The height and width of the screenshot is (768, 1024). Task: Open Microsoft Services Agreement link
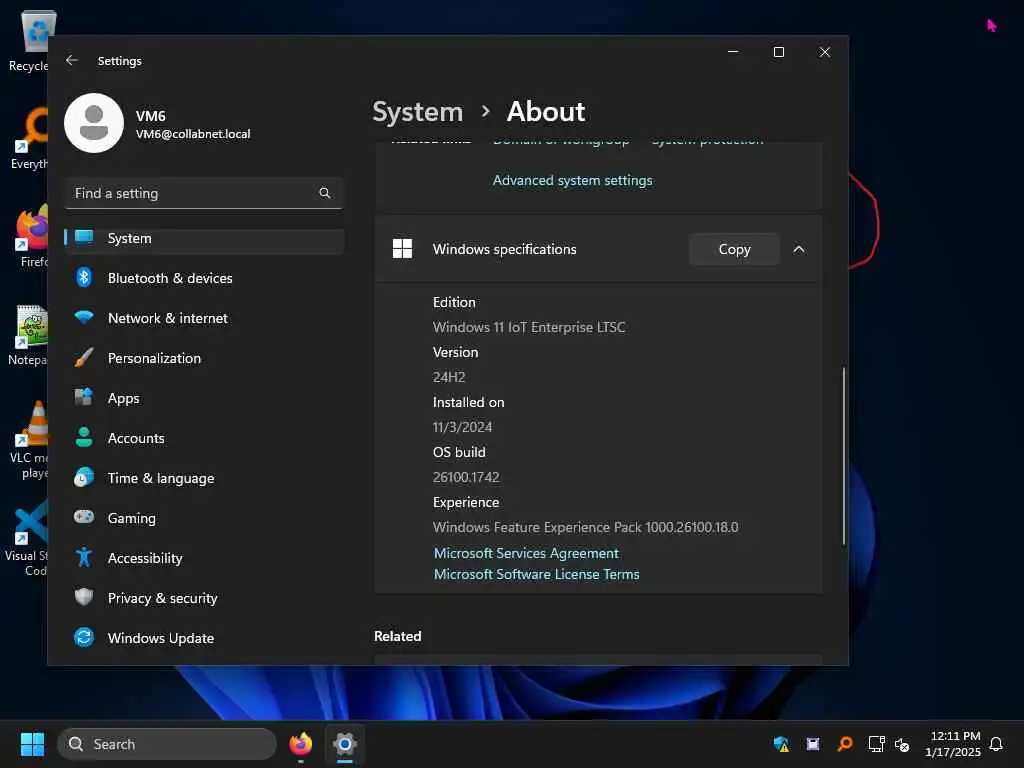(x=526, y=553)
